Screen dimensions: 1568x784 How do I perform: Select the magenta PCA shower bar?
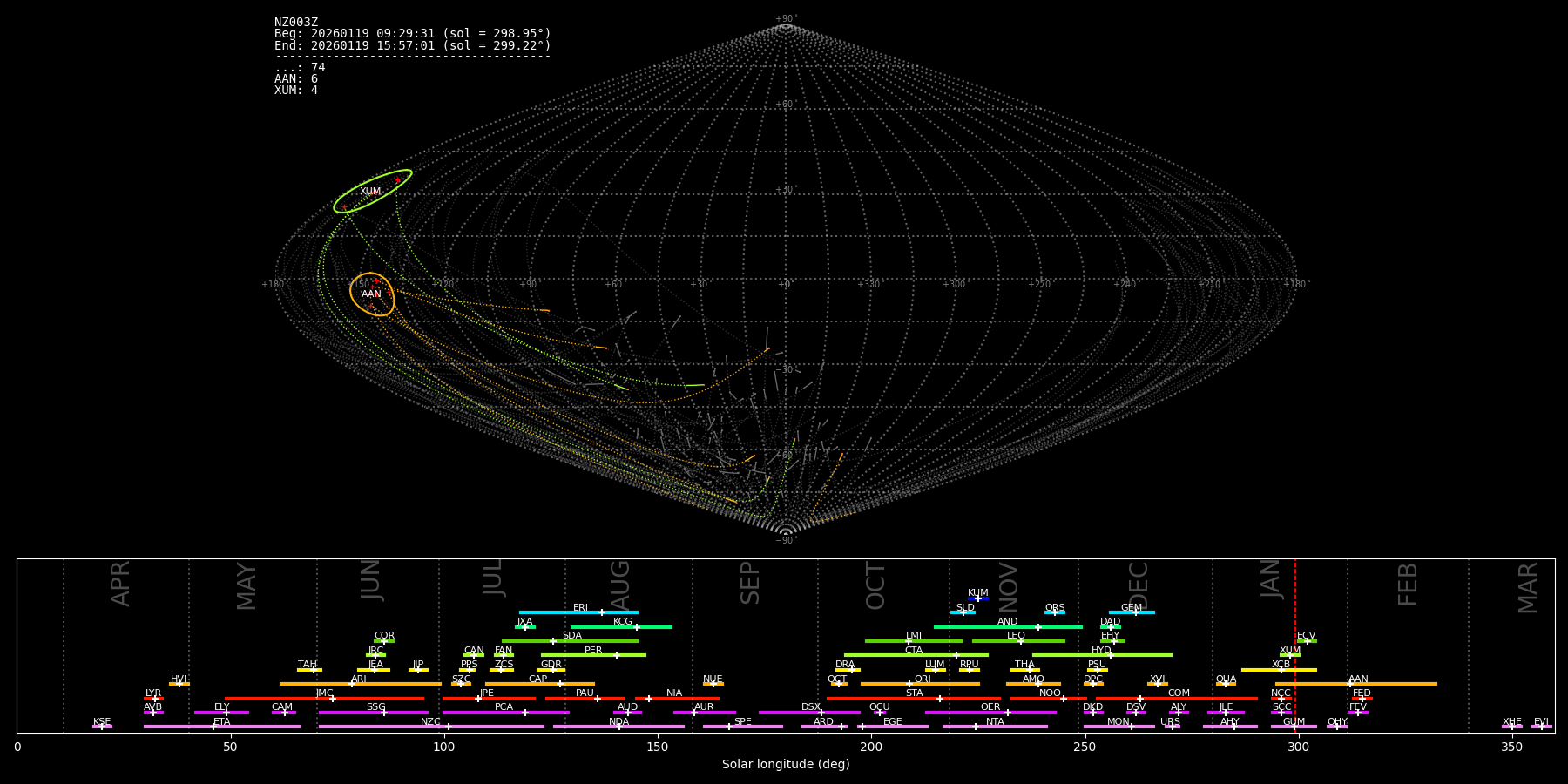(x=505, y=713)
